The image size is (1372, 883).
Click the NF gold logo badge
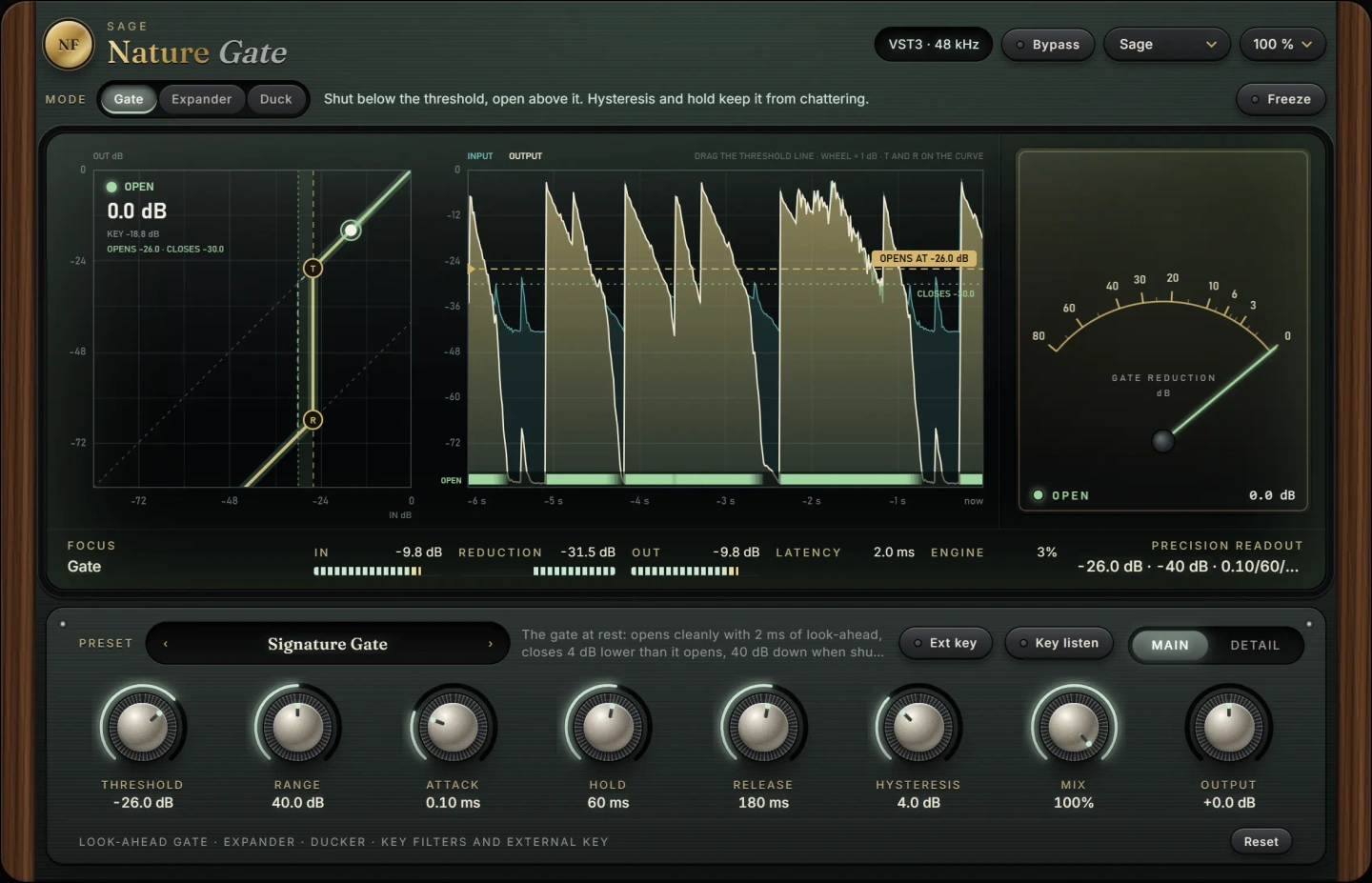(69, 45)
